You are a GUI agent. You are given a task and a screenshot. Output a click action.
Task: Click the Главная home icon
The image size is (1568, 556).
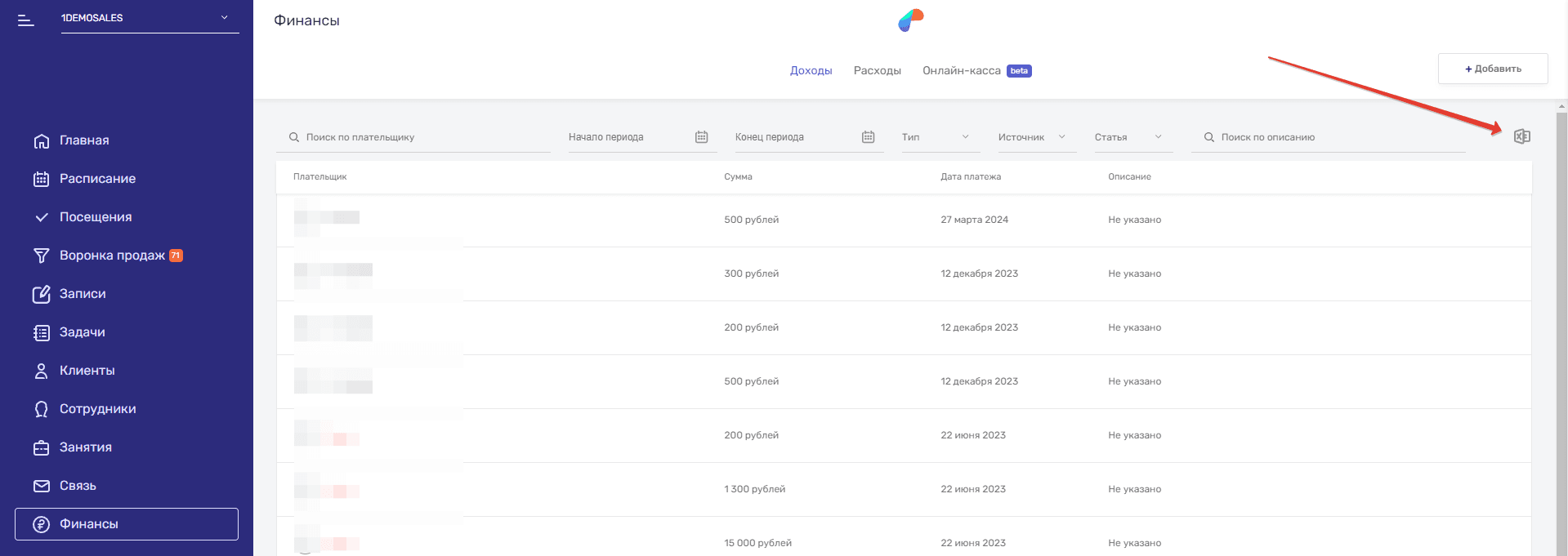(x=41, y=140)
